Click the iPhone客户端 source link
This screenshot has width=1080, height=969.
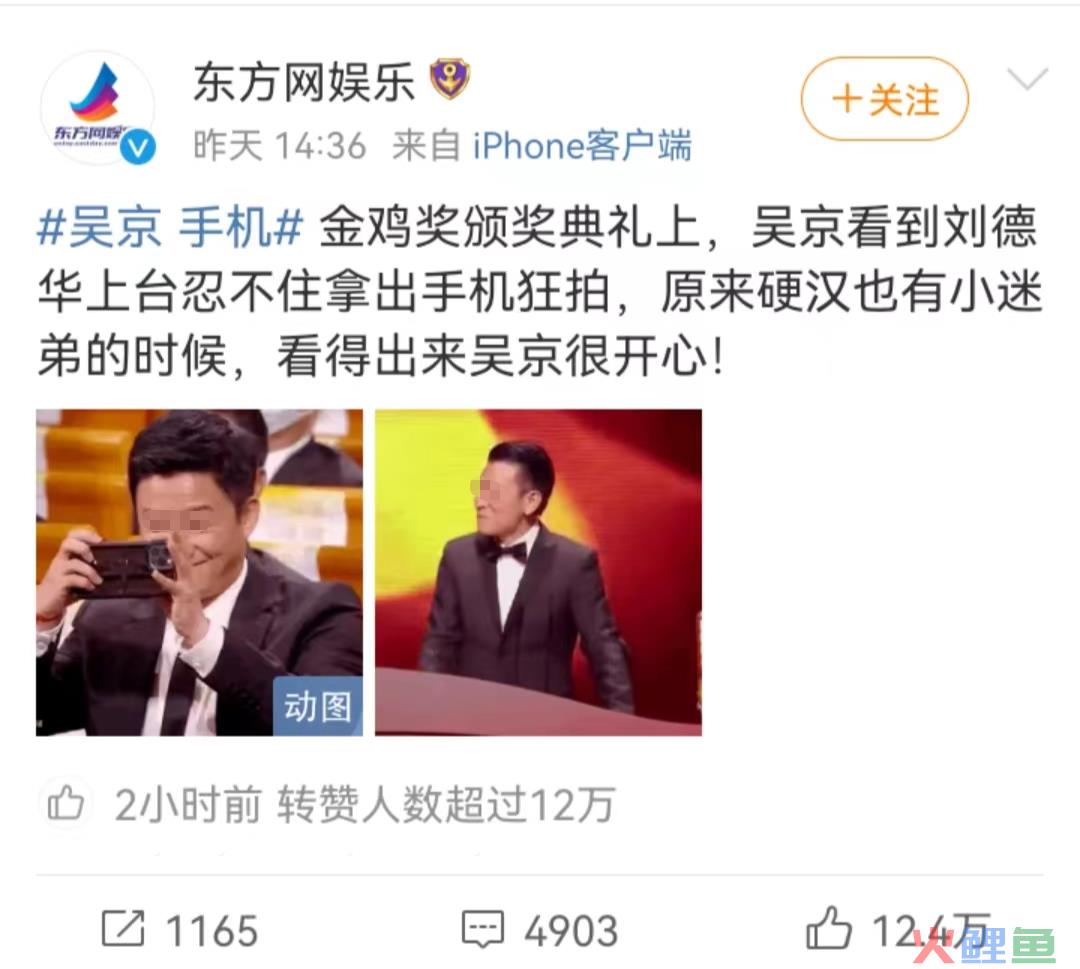[582, 146]
